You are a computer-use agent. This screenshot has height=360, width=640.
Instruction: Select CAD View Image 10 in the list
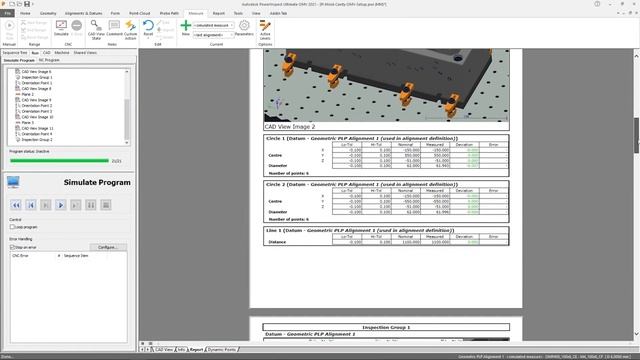(x=37, y=117)
